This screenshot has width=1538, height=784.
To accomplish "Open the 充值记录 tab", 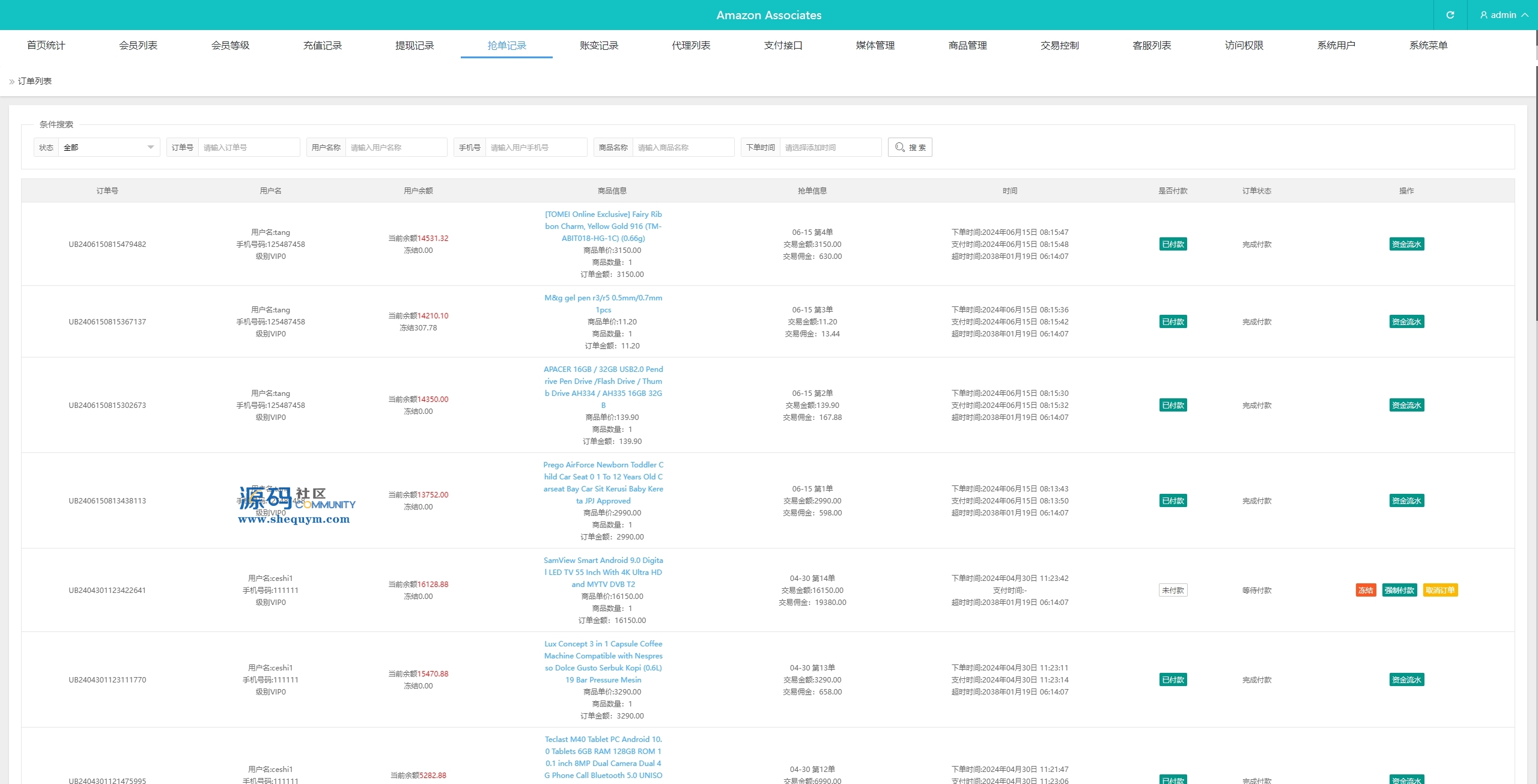I will click(323, 45).
